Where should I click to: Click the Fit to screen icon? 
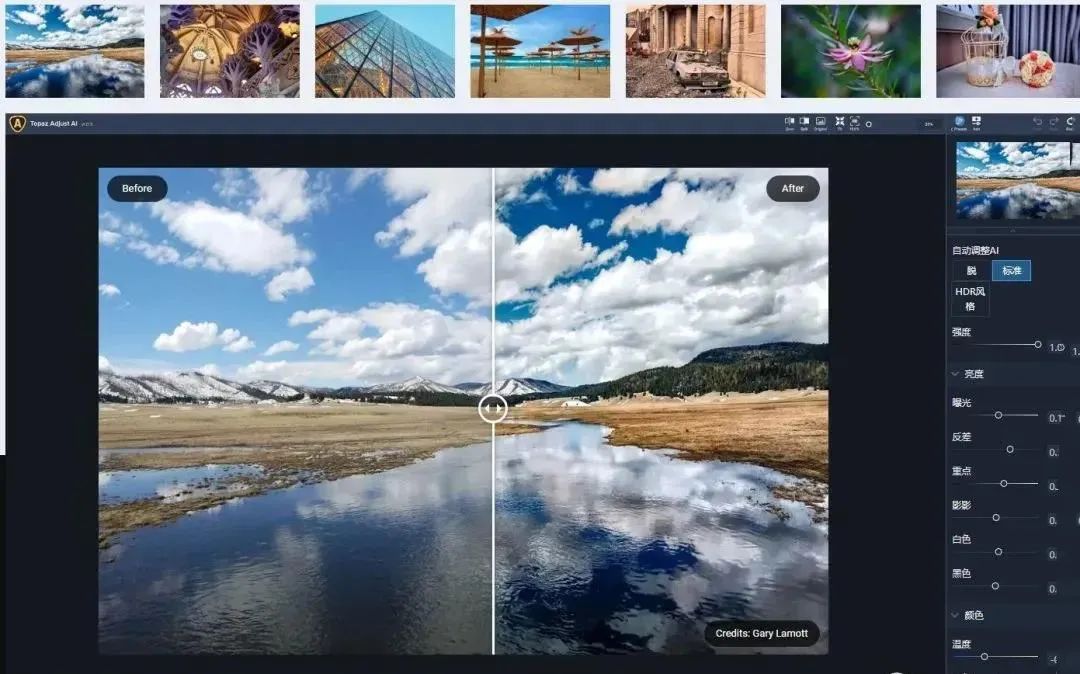coord(839,123)
